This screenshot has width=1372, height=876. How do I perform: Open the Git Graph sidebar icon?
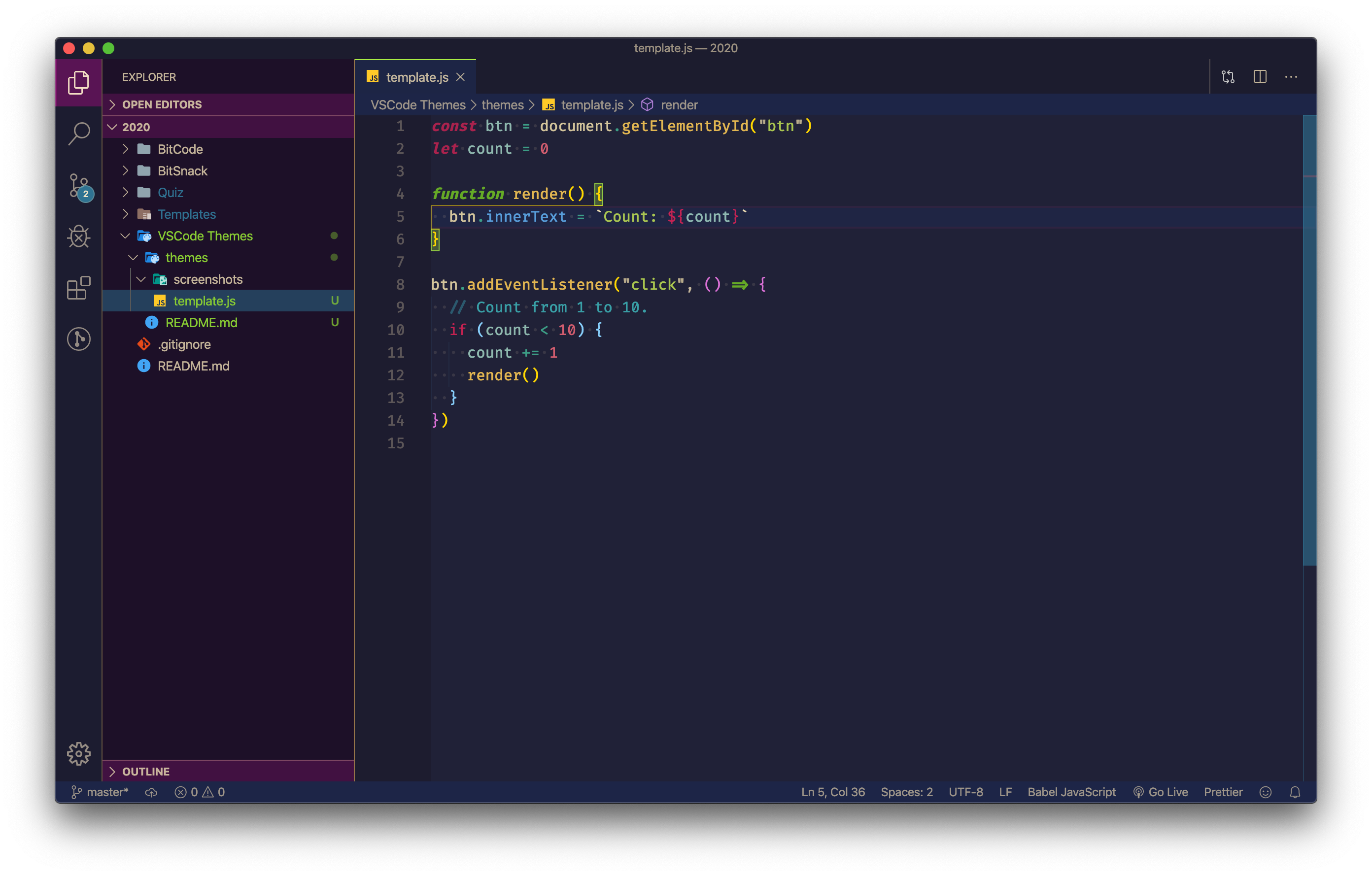click(79, 339)
